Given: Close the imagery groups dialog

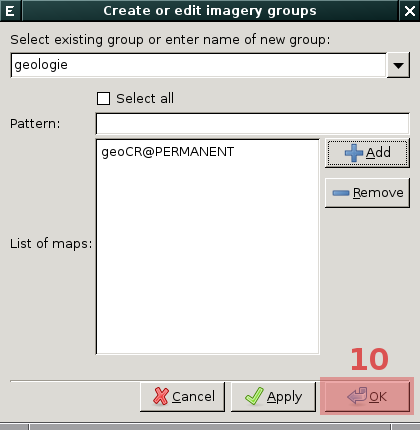Looking at the screenshot, I should [x=410, y=11].
